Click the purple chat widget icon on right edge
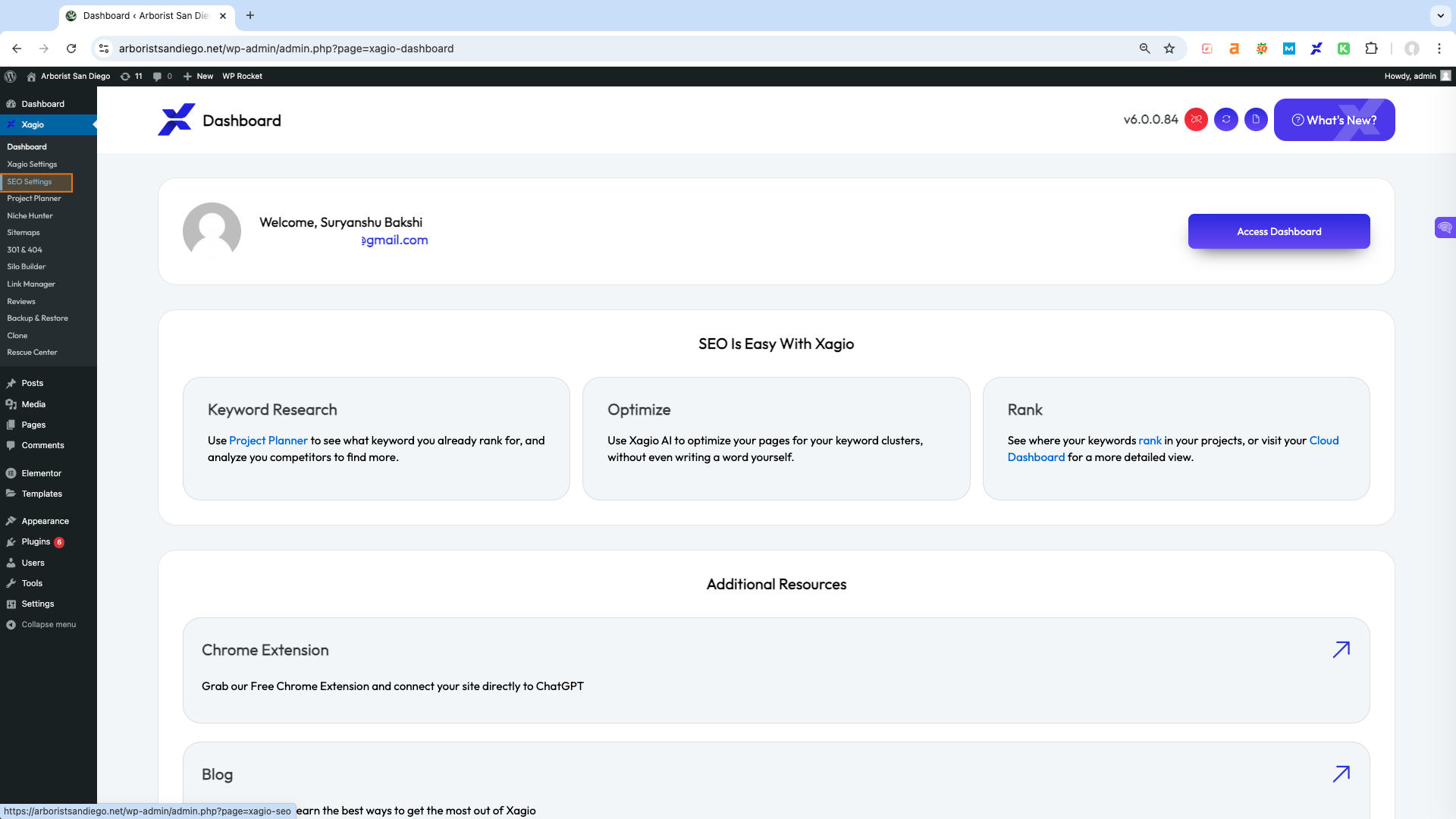The height and width of the screenshot is (819, 1456). click(1445, 227)
